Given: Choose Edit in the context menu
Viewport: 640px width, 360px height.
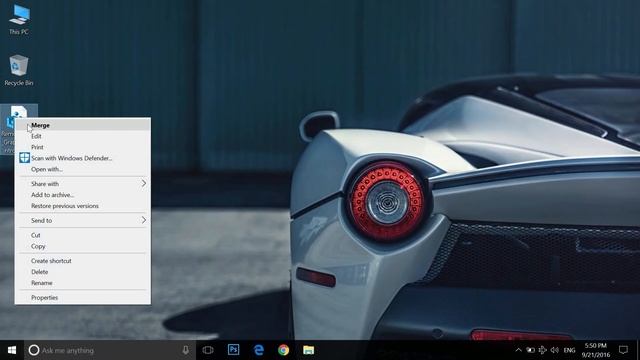Looking at the screenshot, I should [82, 136].
